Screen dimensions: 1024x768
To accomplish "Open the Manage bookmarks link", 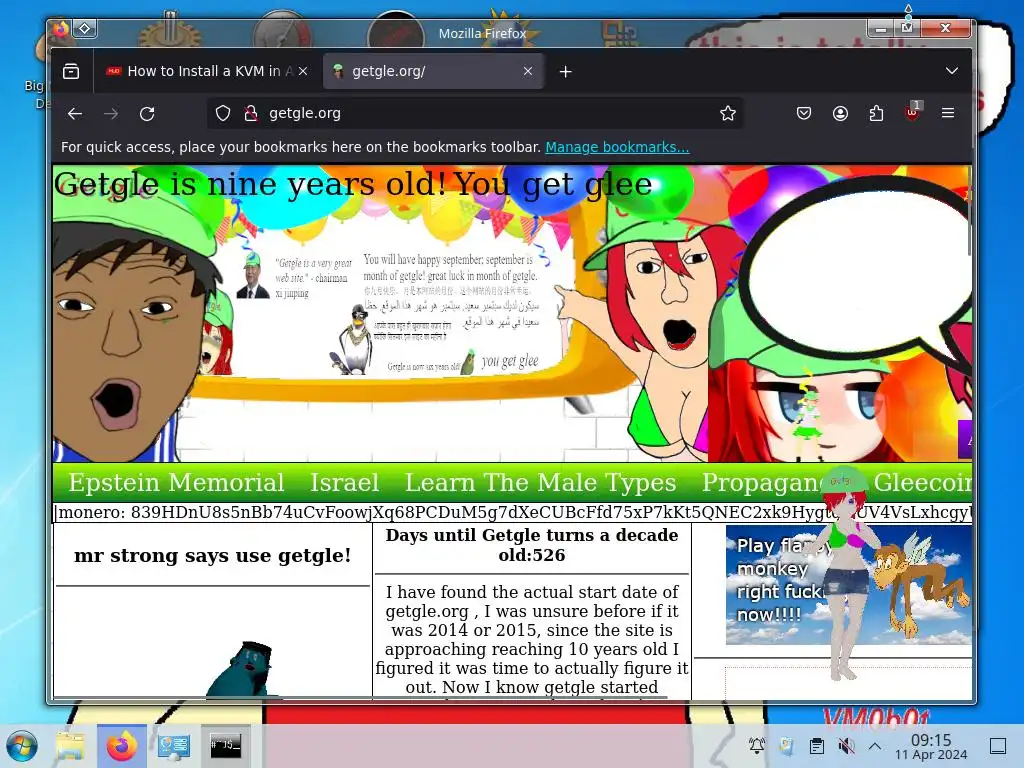I will pos(617,147).
